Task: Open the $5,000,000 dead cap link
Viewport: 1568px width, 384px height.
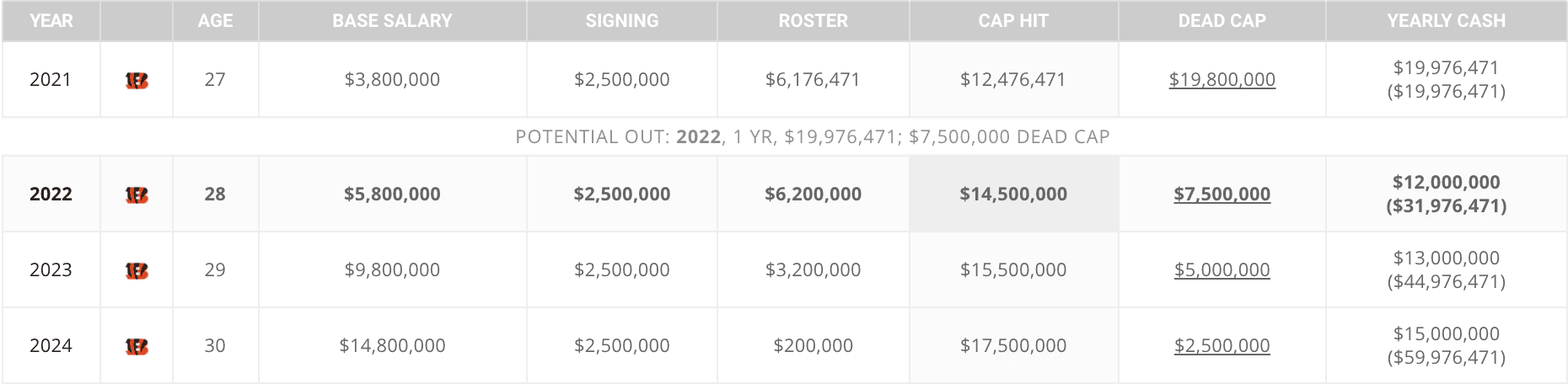Action: (1222, 270)
